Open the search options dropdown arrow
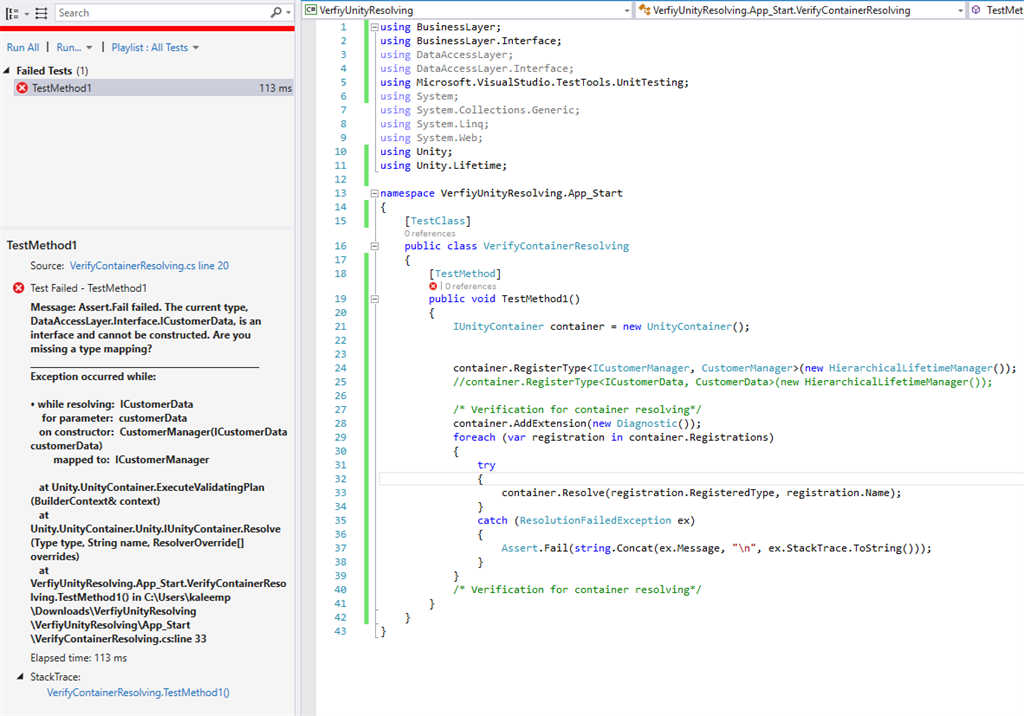Viewport: 1024px width, 716px height. click(288, 12)
